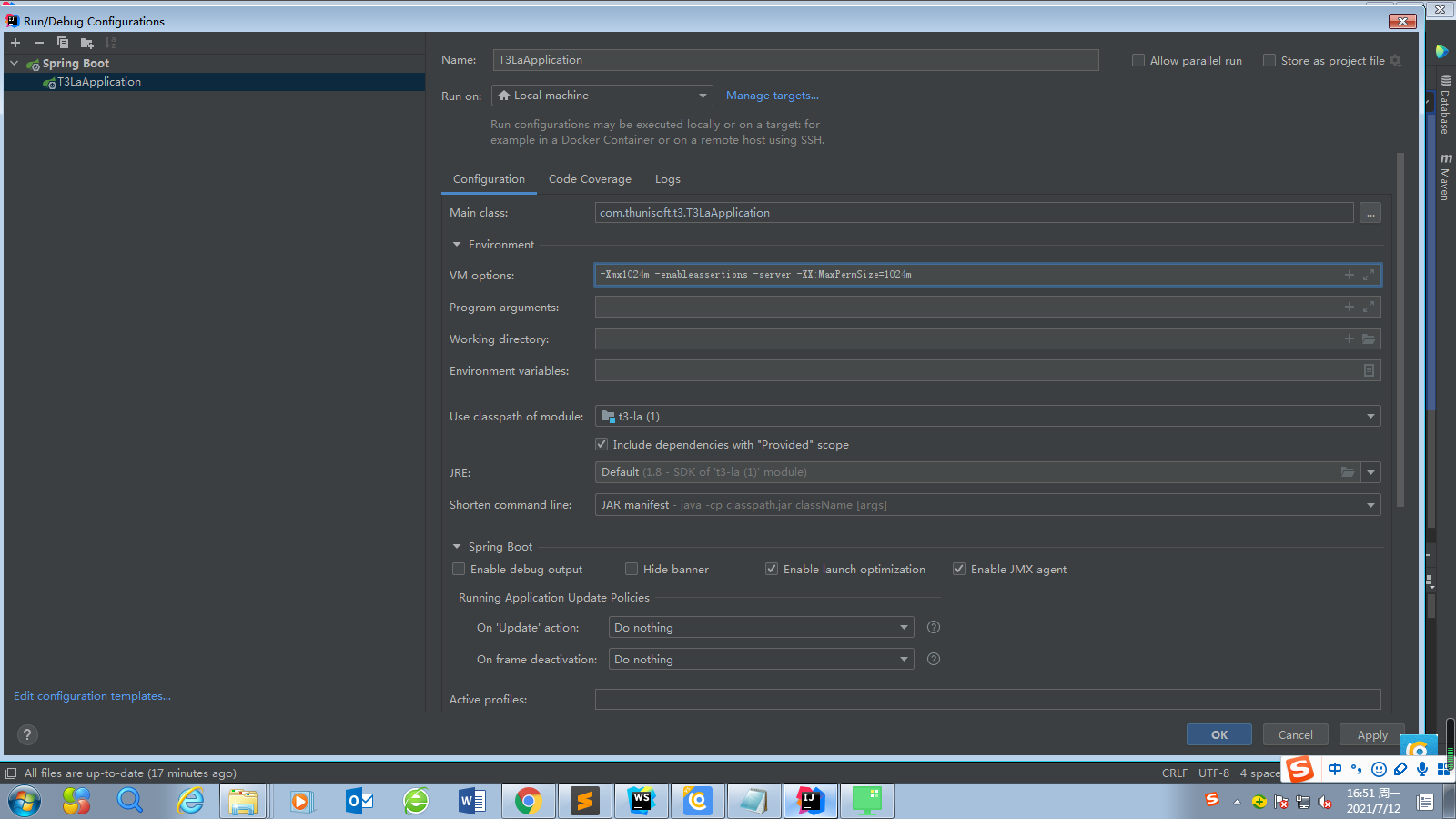Open dialog help button

[x=27, y=734]
